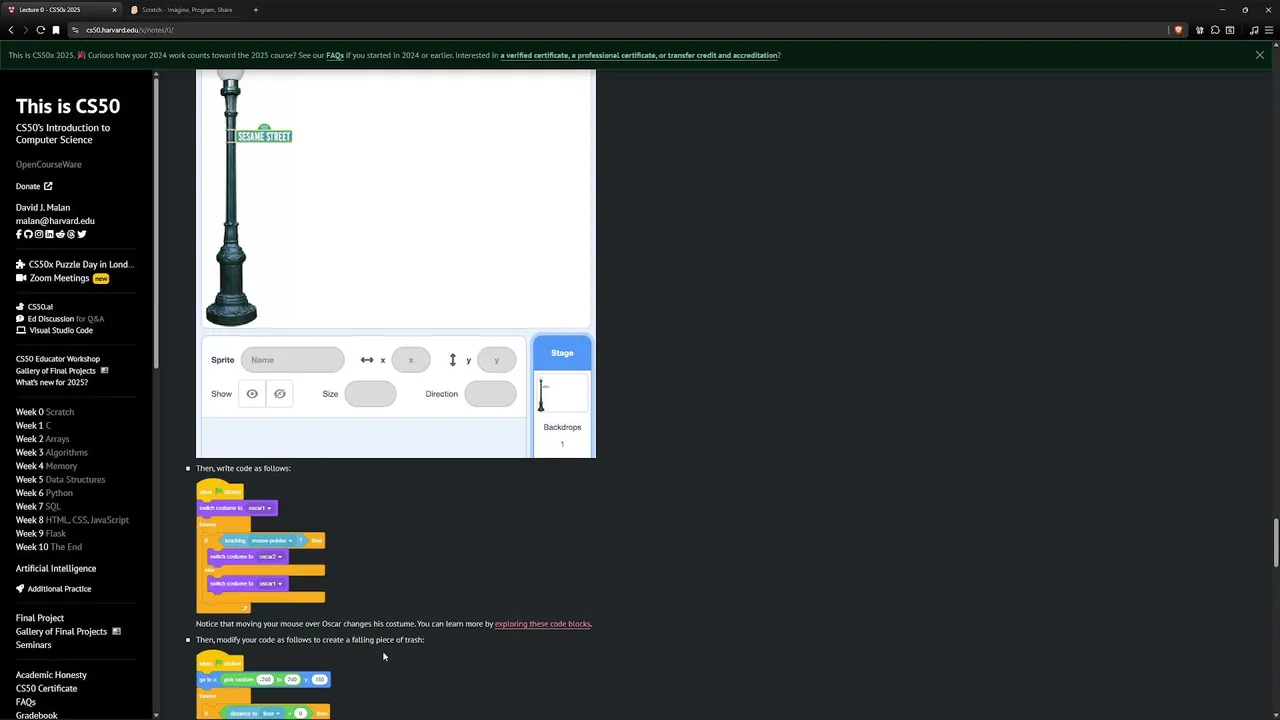Click the Stage backdrop thumbnail

pos(562,393)
